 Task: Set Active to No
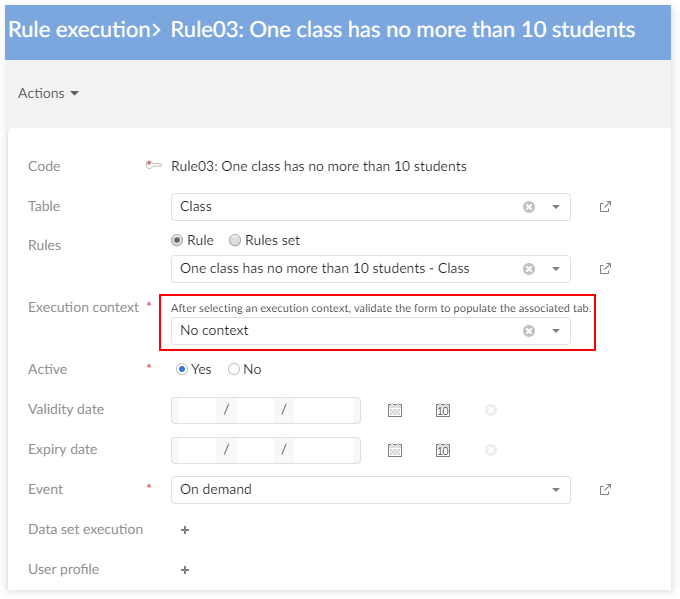click(x=234, y=369)
